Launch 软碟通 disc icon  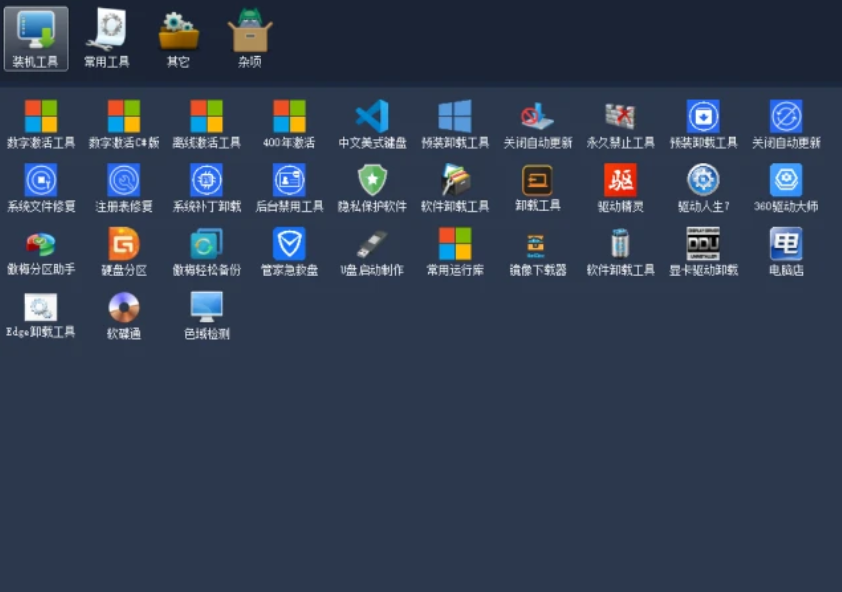click(x=124, y=315)
